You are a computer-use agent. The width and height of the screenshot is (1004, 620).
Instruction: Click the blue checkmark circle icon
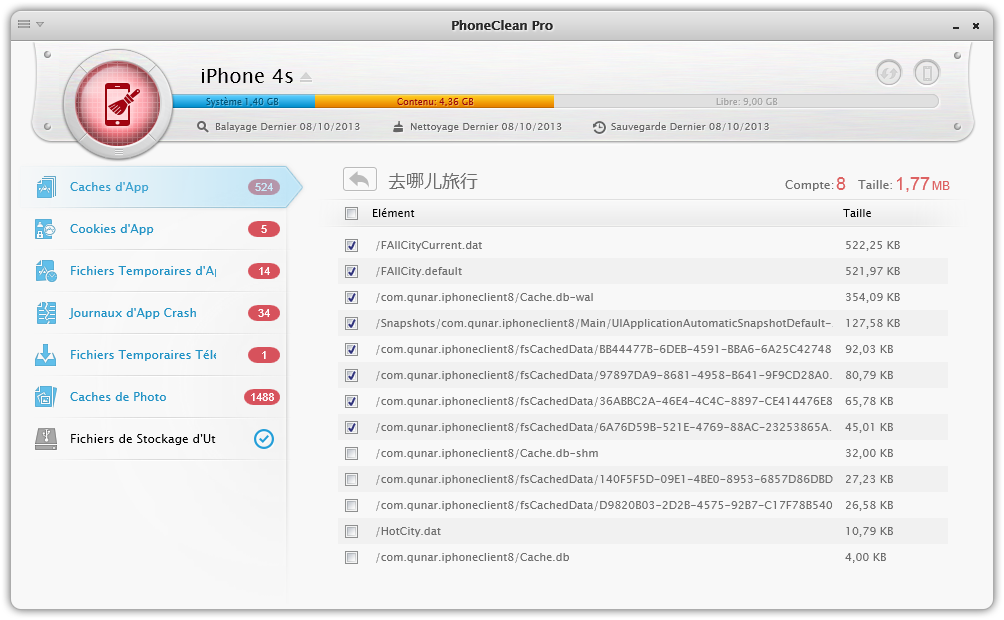(x=264, y=439)
